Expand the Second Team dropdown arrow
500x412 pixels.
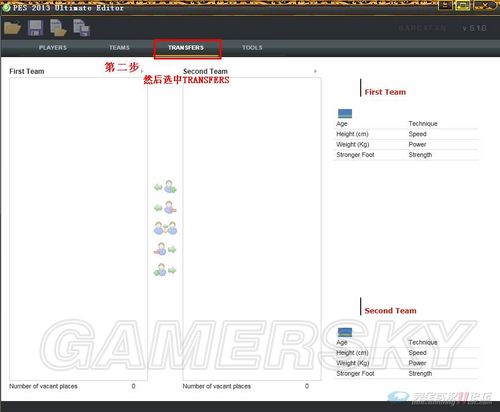pos(315,71)
